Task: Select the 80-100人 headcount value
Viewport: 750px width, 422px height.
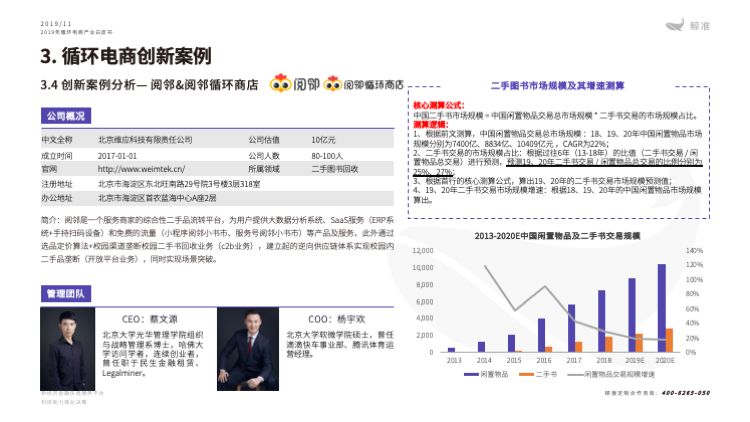Action: point(327,155)
